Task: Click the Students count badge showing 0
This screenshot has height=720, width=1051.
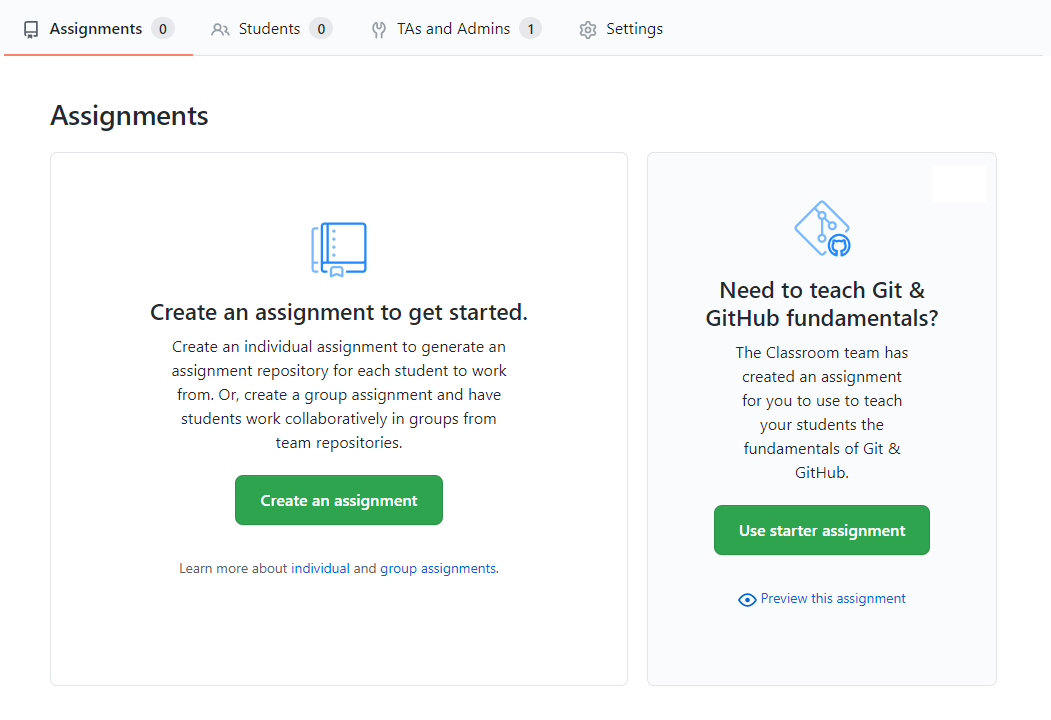Action: point(321,29)
